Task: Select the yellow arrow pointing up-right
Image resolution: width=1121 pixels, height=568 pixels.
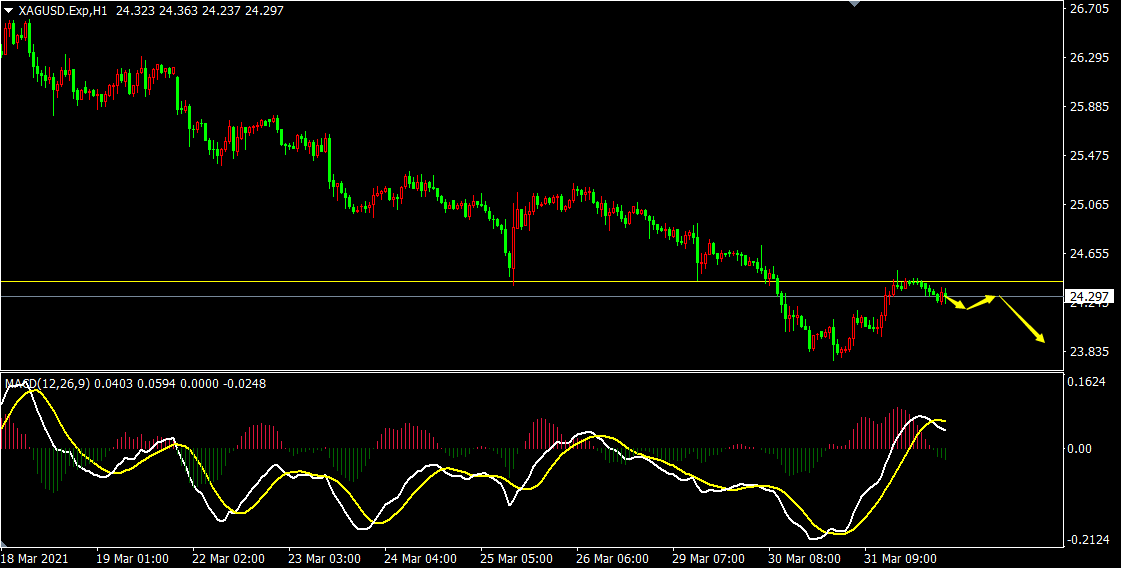Action: click(x=981, y=302)
